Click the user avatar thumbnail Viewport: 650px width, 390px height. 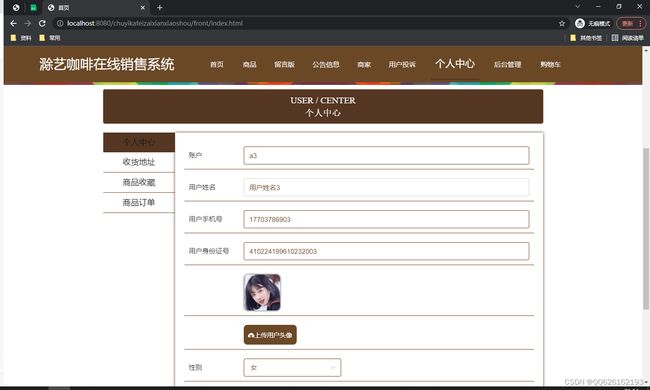(262, 292)
